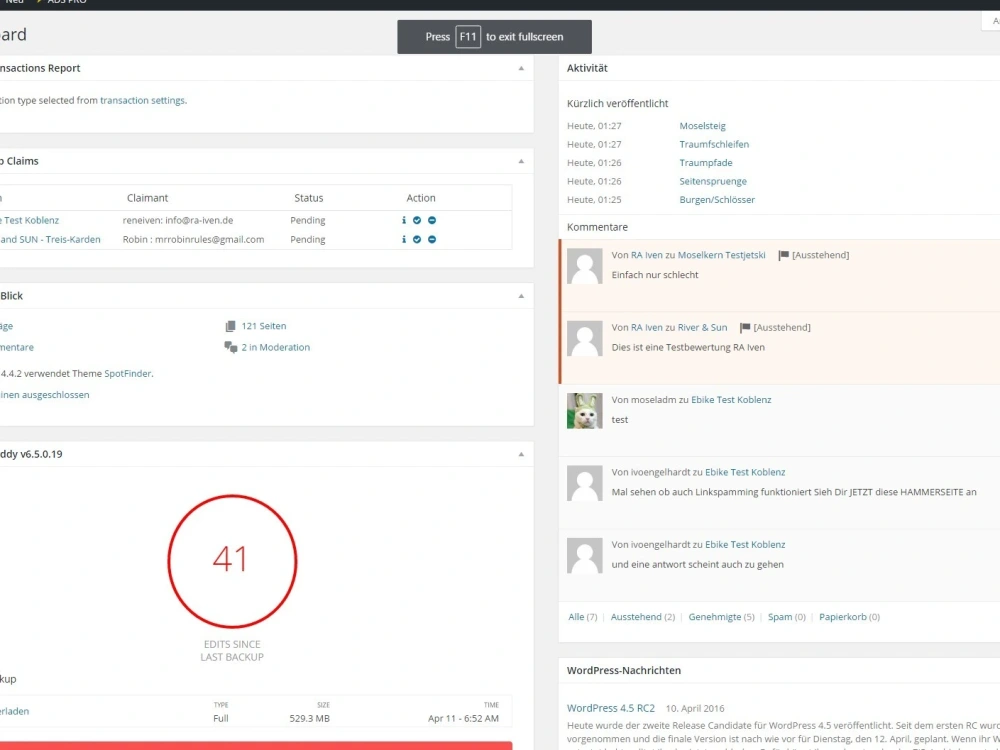Open the Burgen/Schlösser published post
Image resolution: width=1000 pixels, height=750 pixels.
(x=717, y=200)
